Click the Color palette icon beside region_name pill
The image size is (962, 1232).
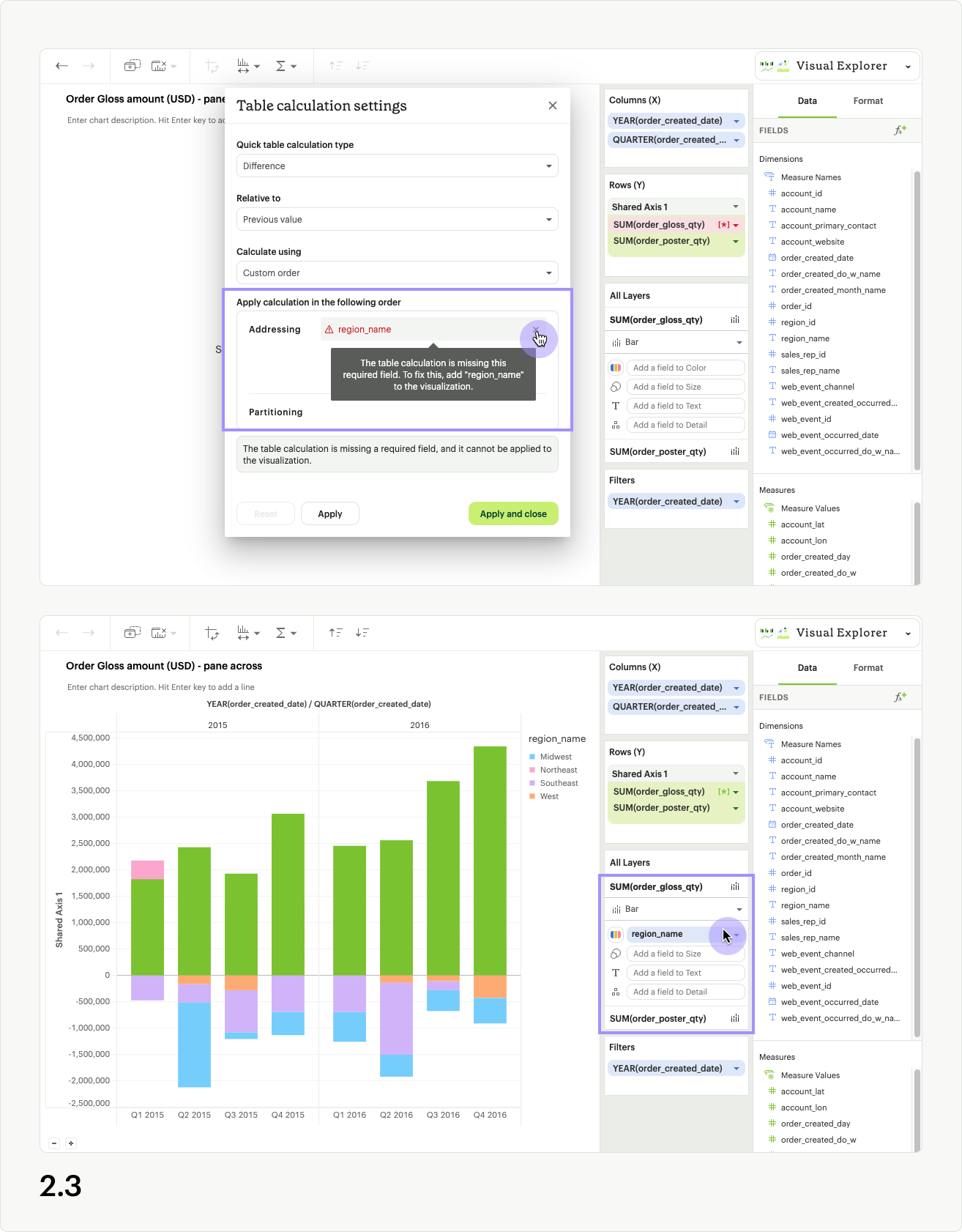pos(616,935)
